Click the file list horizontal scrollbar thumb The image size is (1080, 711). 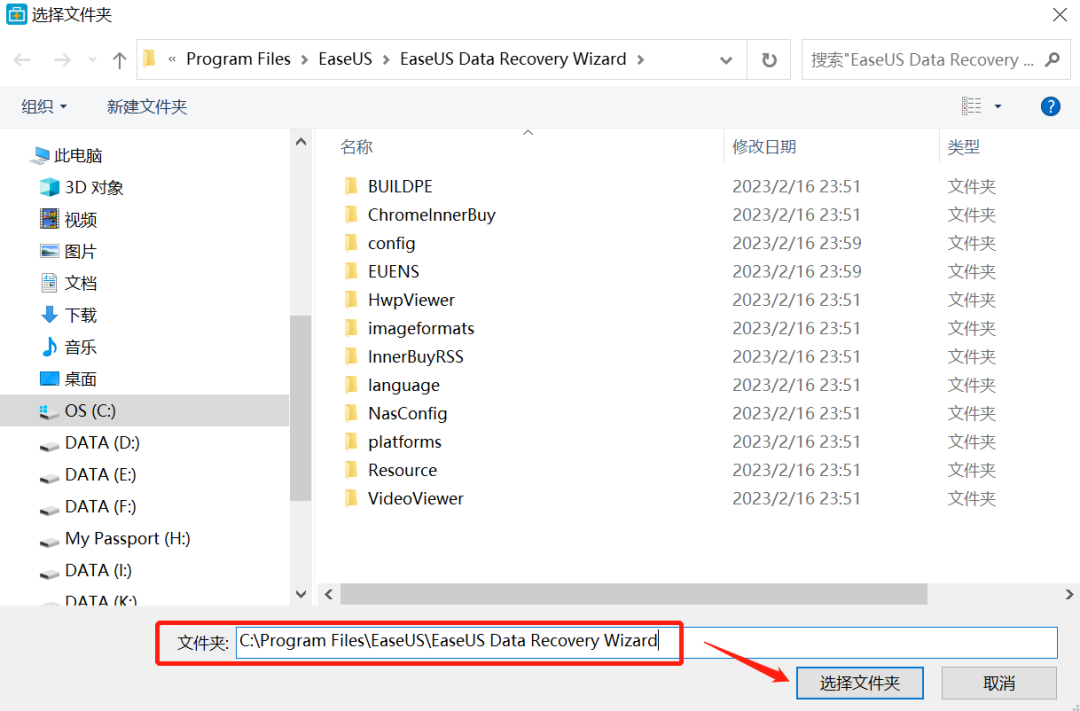coord(634,594)
